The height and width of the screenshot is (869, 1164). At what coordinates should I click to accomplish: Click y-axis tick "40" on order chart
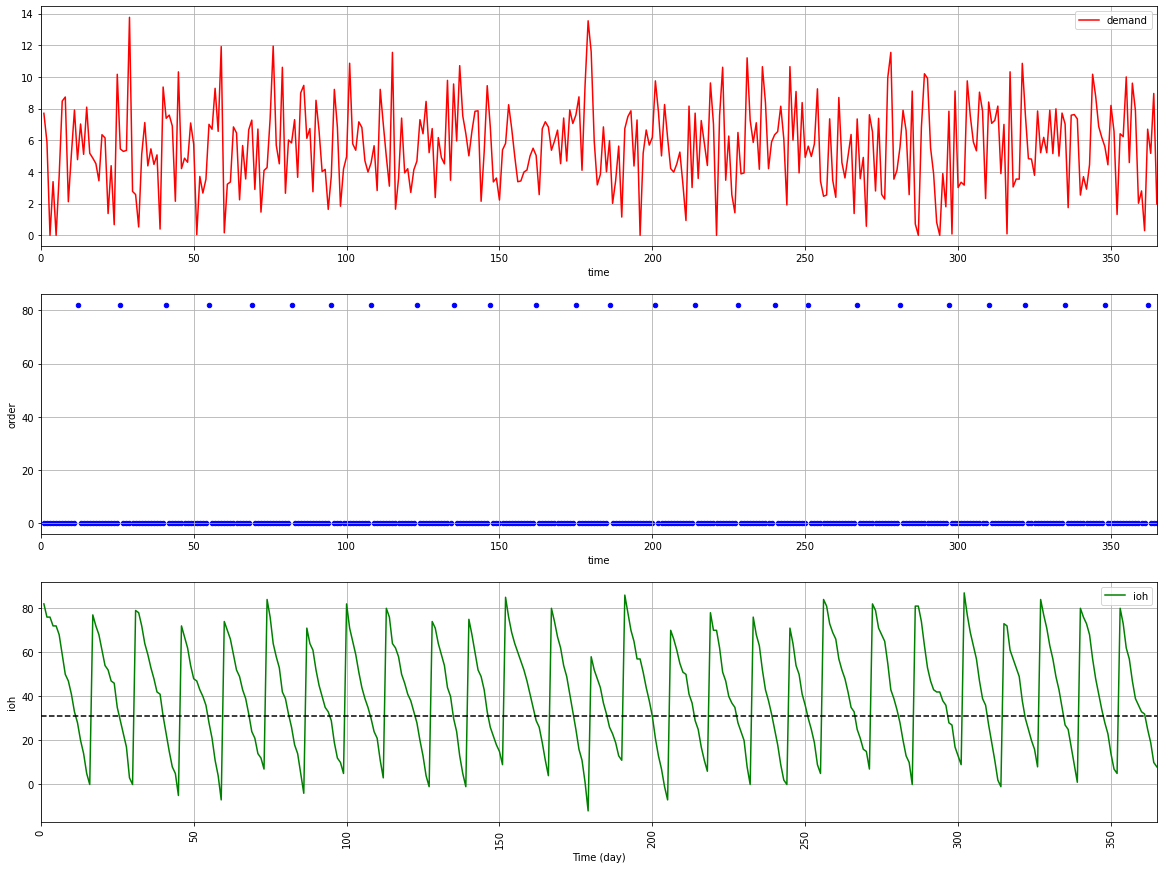point(27,418)
